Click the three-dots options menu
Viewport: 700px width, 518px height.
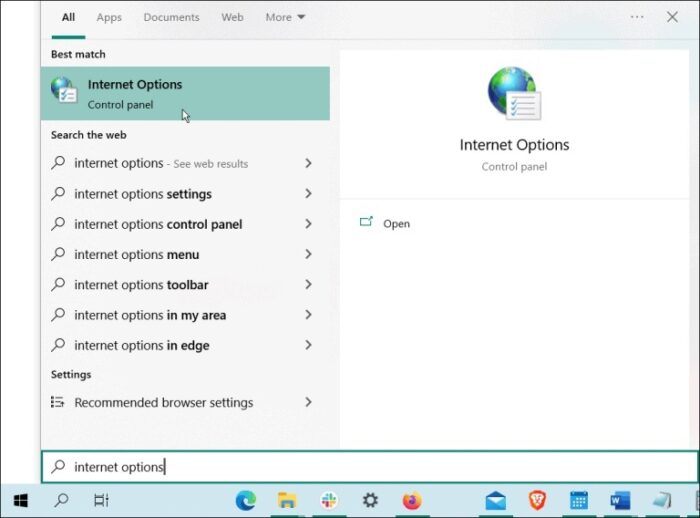coord(637,17)
